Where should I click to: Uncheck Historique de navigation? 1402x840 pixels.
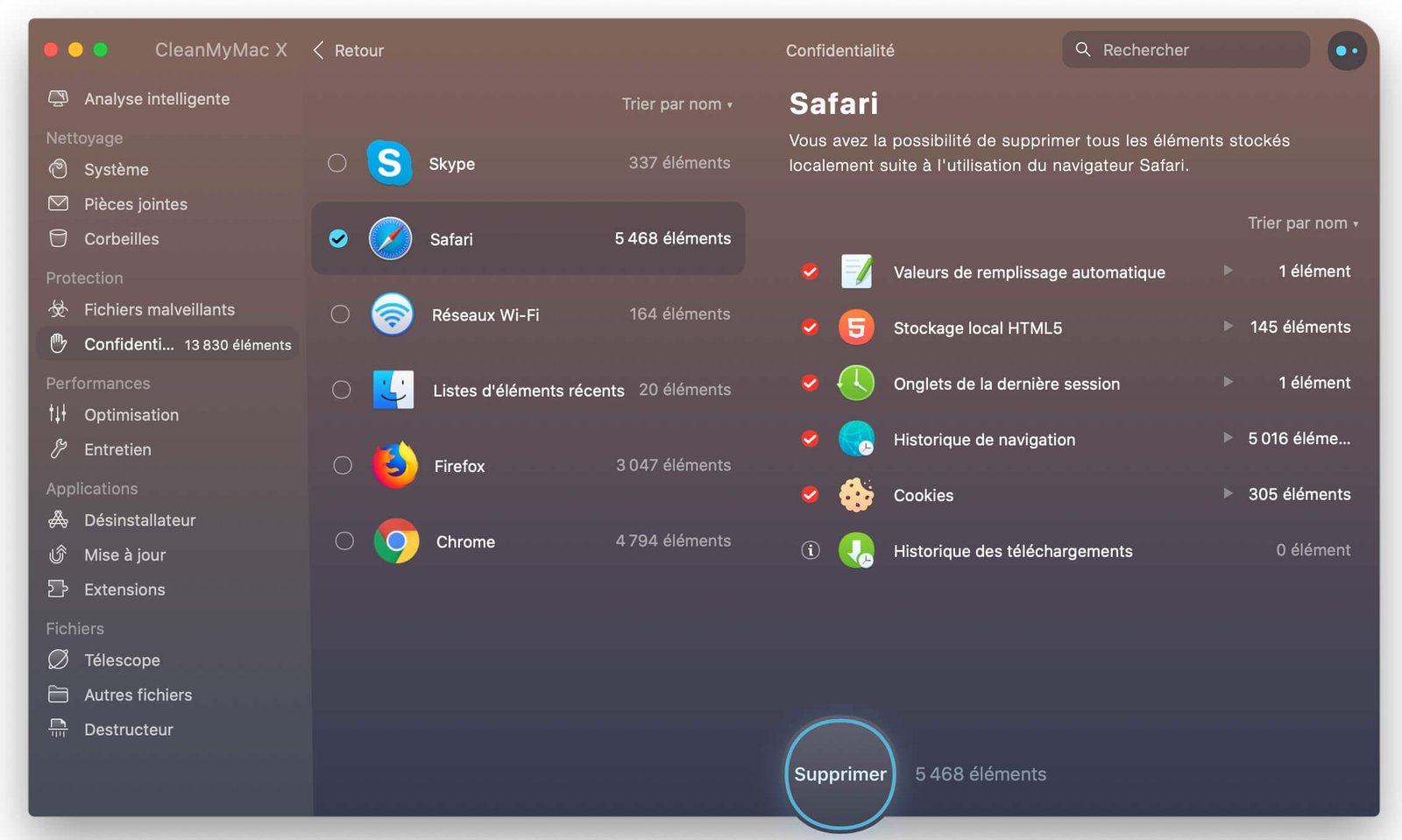(811, 439)
